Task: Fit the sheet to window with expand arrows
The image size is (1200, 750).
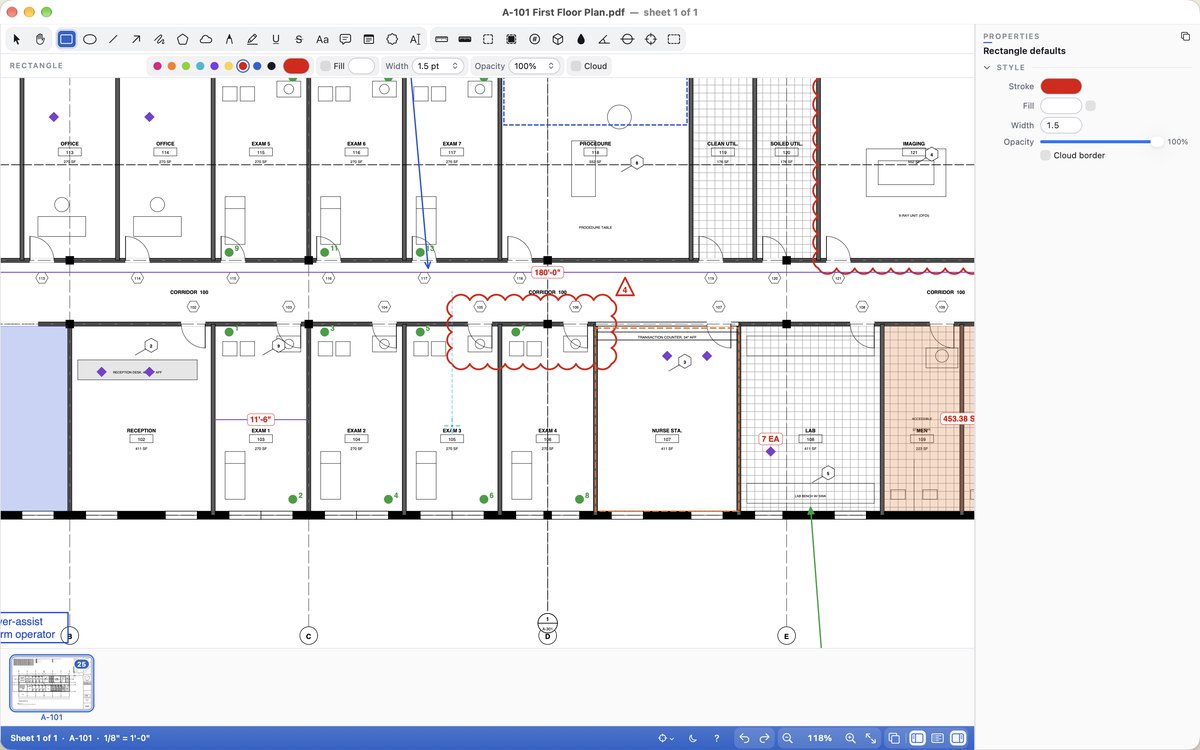Action: click(871, 738)
